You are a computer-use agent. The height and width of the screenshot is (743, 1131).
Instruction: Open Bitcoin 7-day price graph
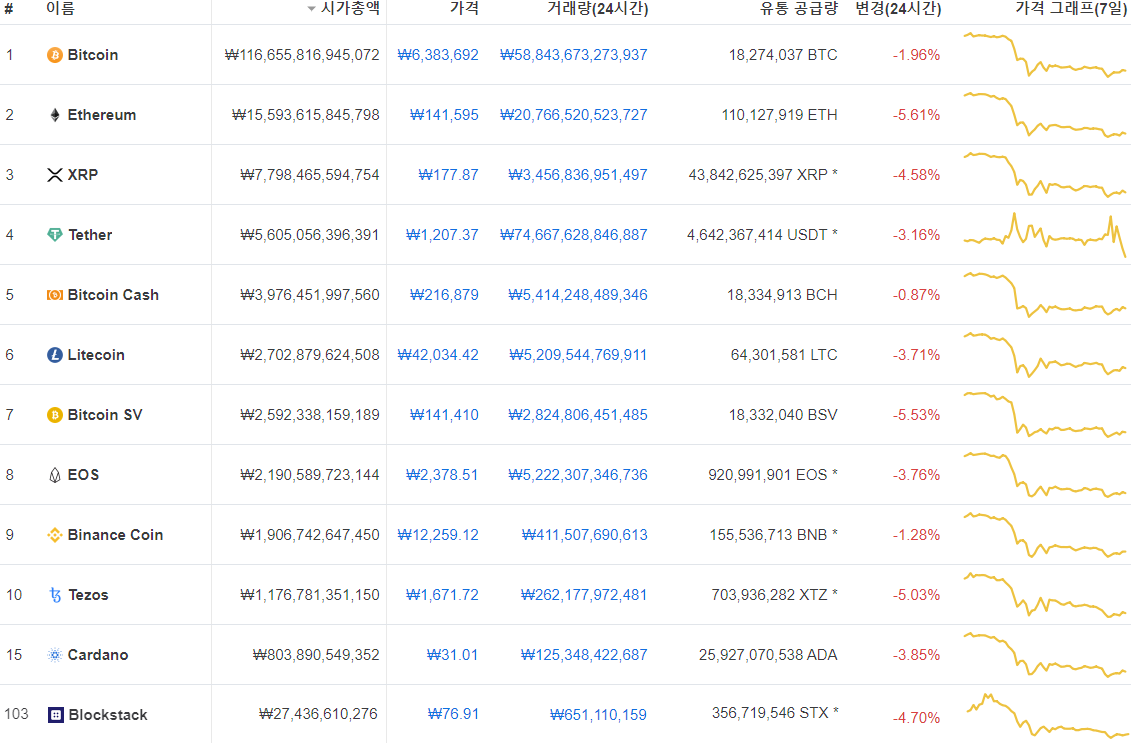1044,55
